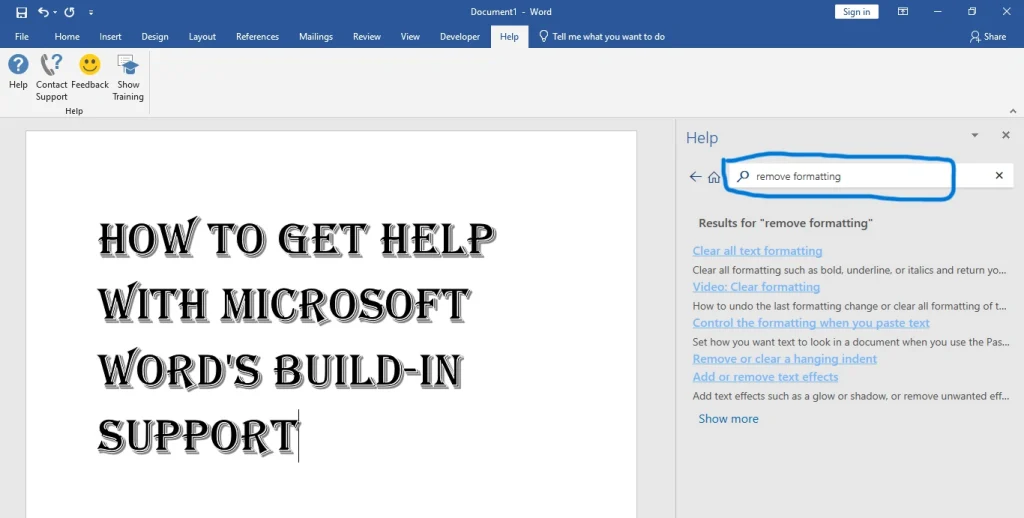Viewport: 1024px width, 518px height.
Task: Undo the last action
Action: [43, 12]
